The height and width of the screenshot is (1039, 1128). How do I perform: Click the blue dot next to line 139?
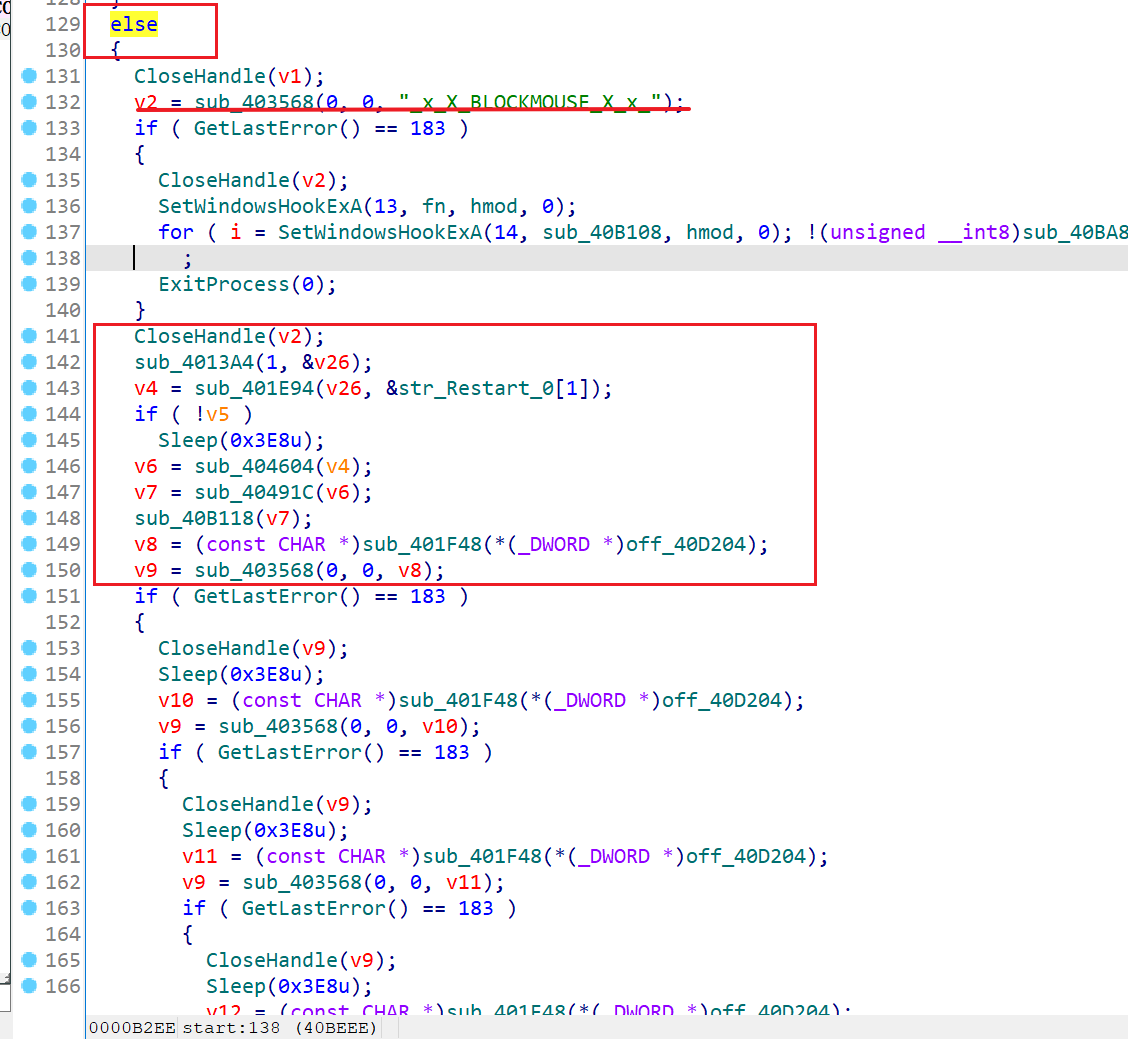28,284
